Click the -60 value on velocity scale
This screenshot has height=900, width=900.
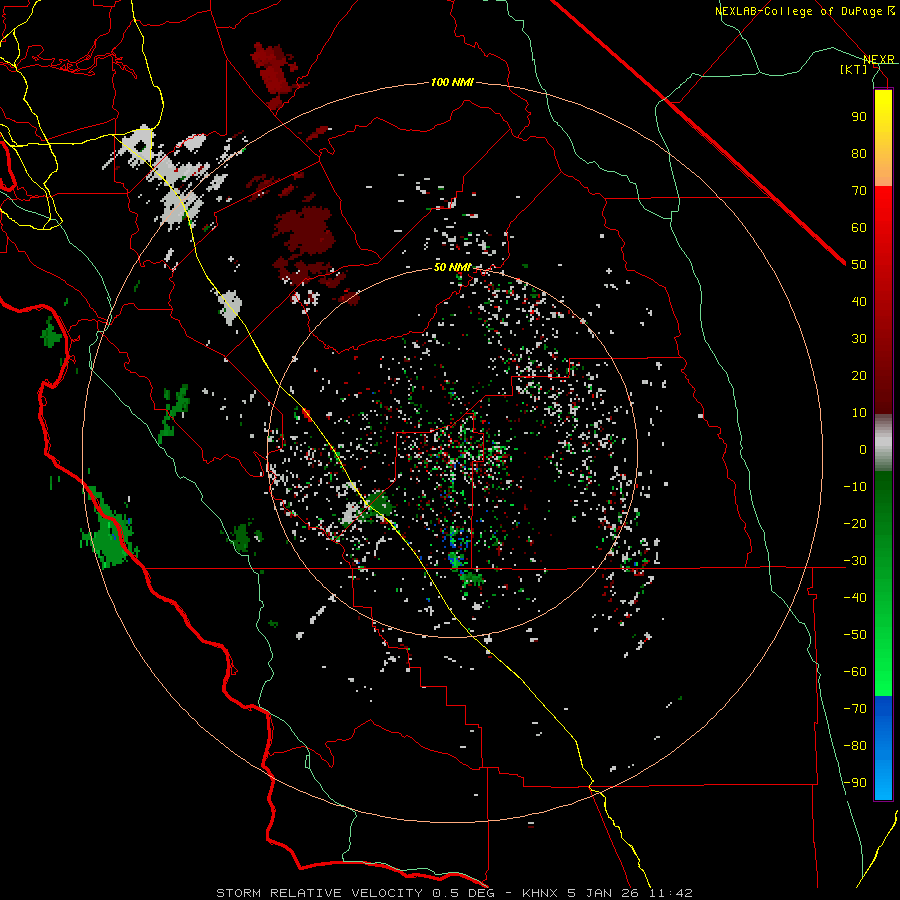click(855, 672)
